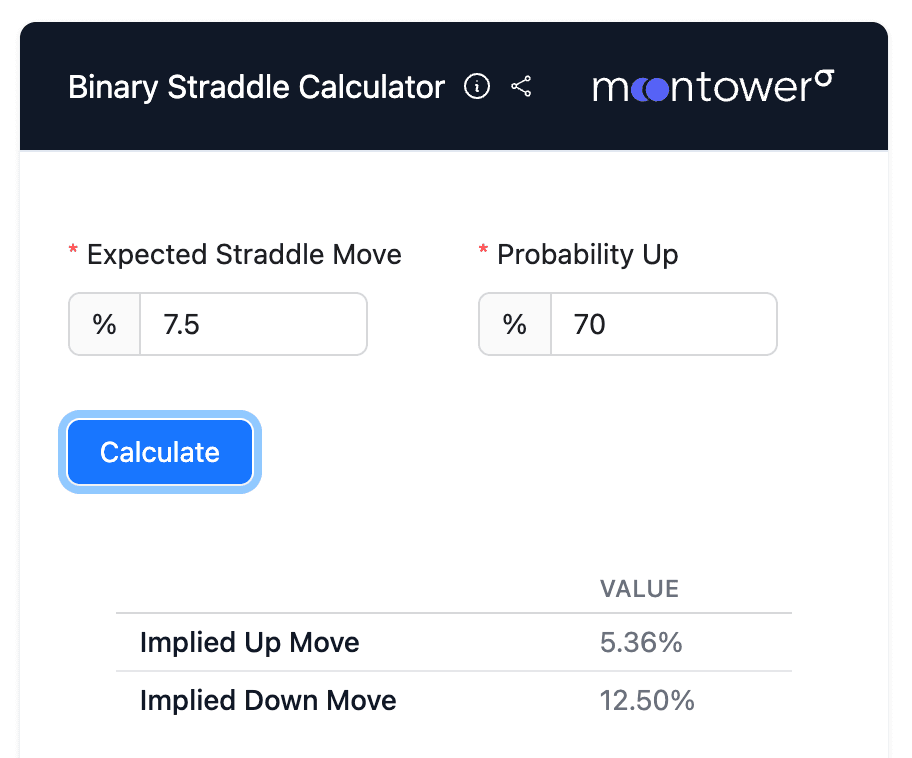Click the VALUE column header

(x=639, y=589)
